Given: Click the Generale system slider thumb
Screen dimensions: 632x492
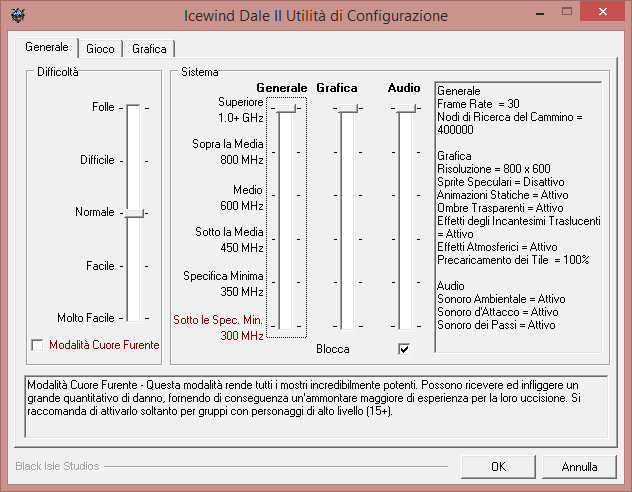Looking at the screenshot, I should pos(287,108).
